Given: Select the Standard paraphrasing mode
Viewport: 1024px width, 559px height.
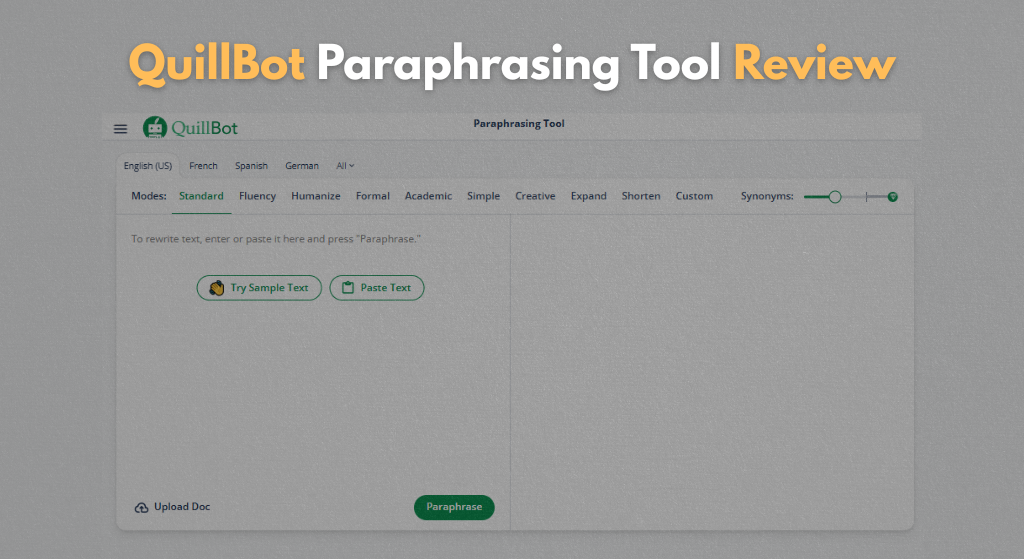Looking at the screenshot, I should 201,196.
